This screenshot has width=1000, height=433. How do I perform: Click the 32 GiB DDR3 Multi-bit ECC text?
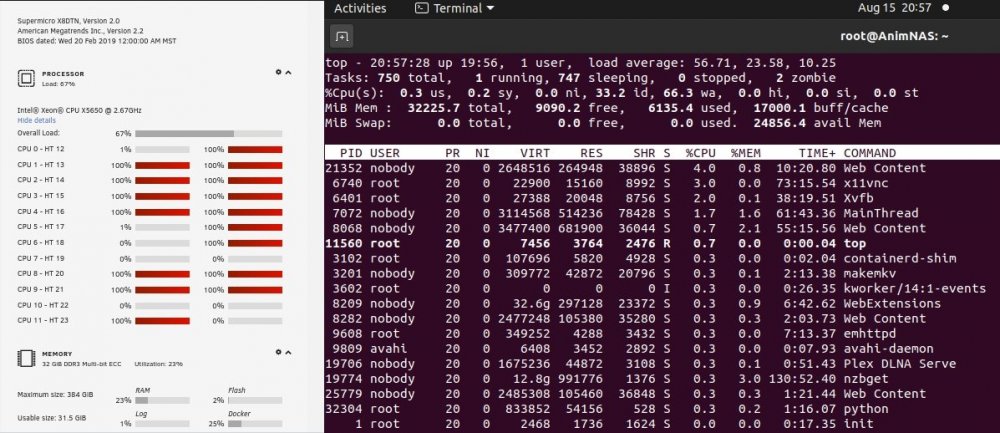click(81, 364)
